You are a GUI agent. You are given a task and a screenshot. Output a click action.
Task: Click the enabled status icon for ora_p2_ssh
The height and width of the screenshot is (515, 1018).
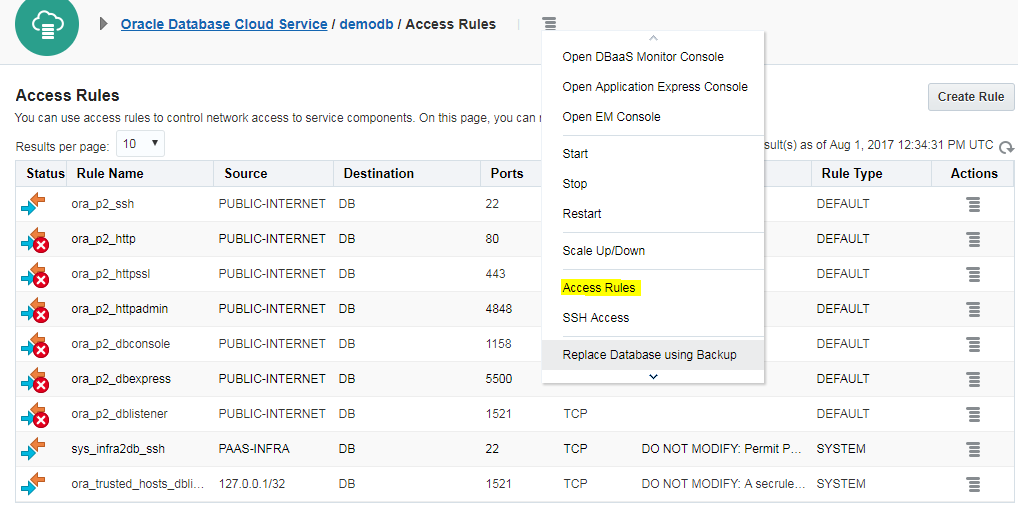coord(33,204)
